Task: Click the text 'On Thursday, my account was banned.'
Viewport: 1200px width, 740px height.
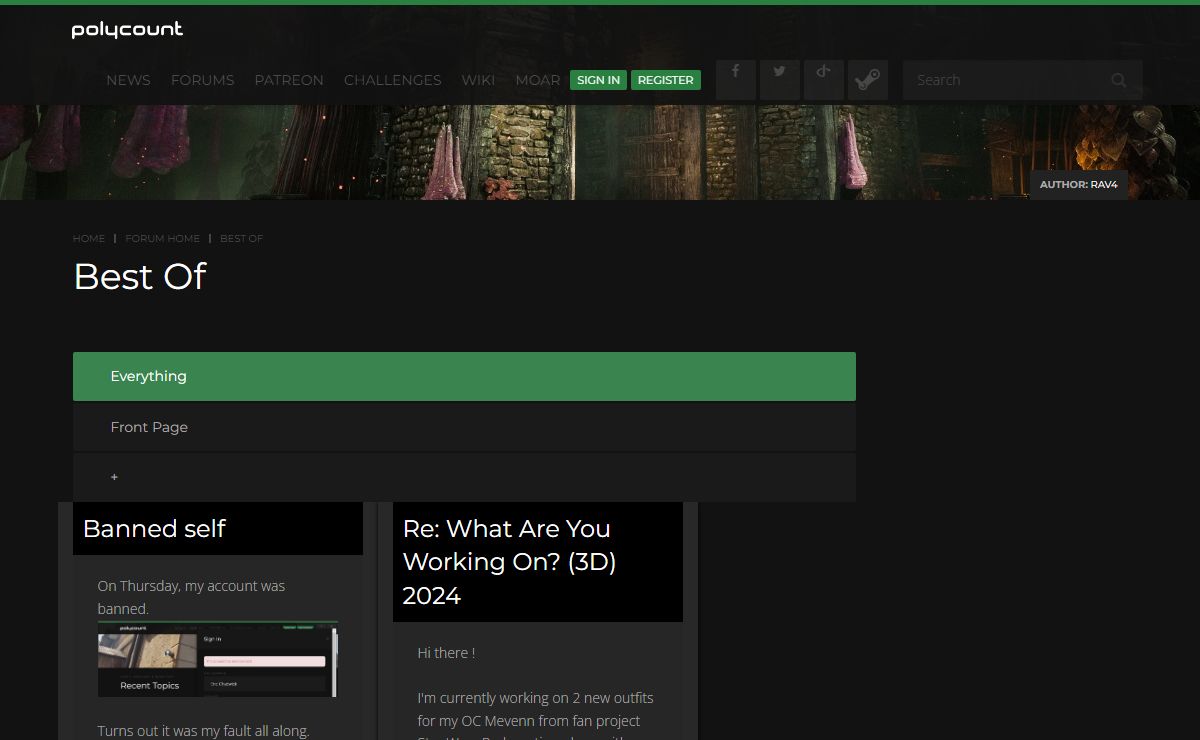Action: point(191,597)
